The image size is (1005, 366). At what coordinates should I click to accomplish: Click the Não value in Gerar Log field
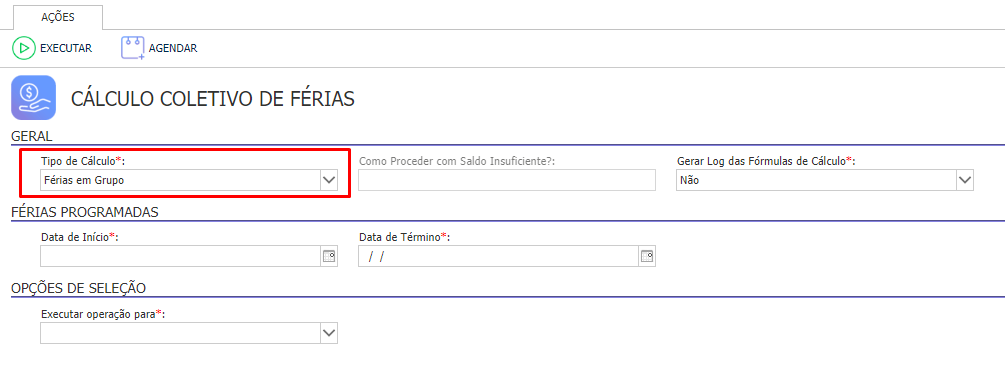(690, 181)
